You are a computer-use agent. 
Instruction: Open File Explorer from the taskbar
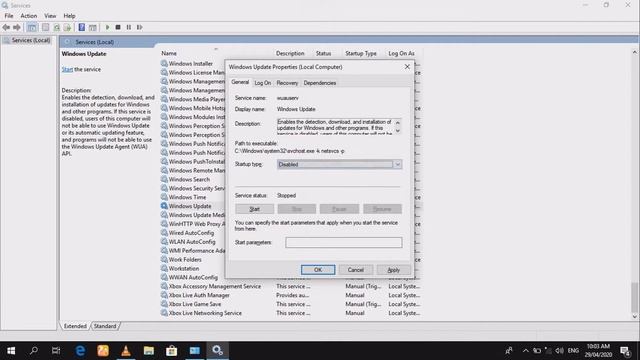coord(149,351)
